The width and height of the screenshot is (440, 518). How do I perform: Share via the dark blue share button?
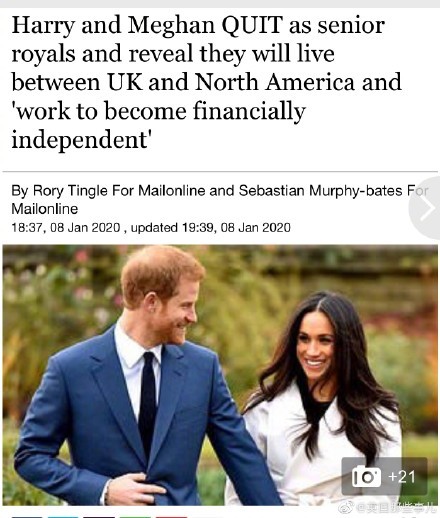tap(27, 516)
